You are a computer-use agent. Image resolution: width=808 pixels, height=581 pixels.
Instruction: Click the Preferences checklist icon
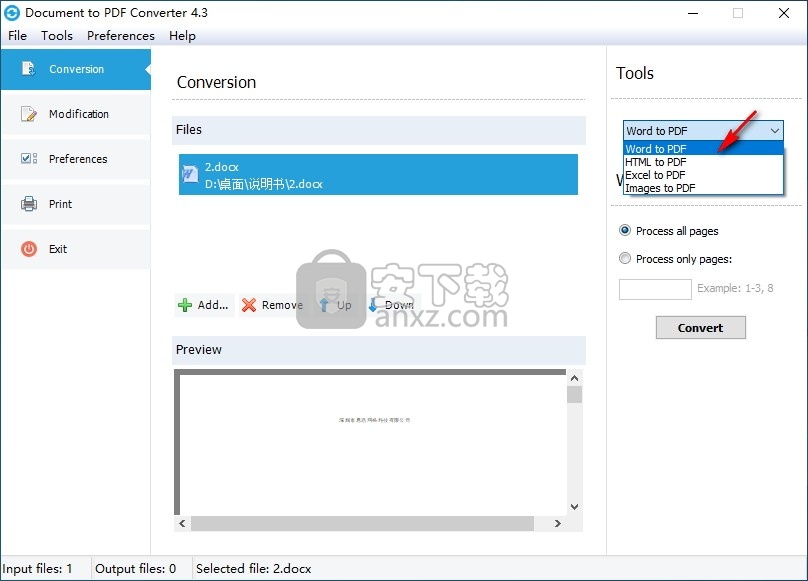pyautogui.click(x=28, y=158)
